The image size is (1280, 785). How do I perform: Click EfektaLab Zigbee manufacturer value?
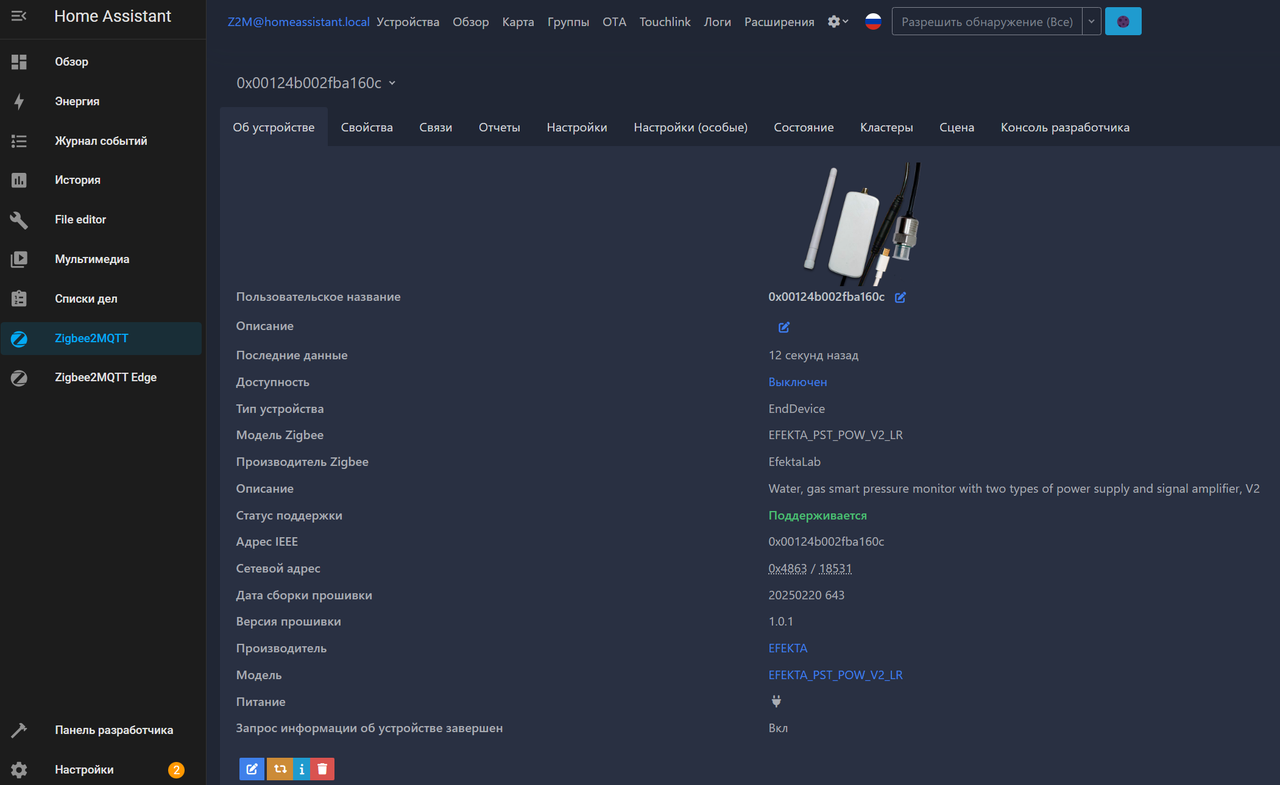(795, 462)
